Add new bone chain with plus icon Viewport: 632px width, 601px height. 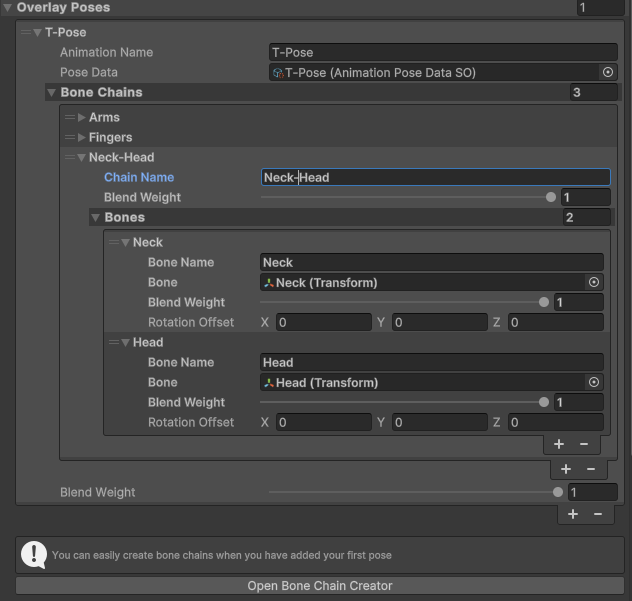tap(566, 469)
